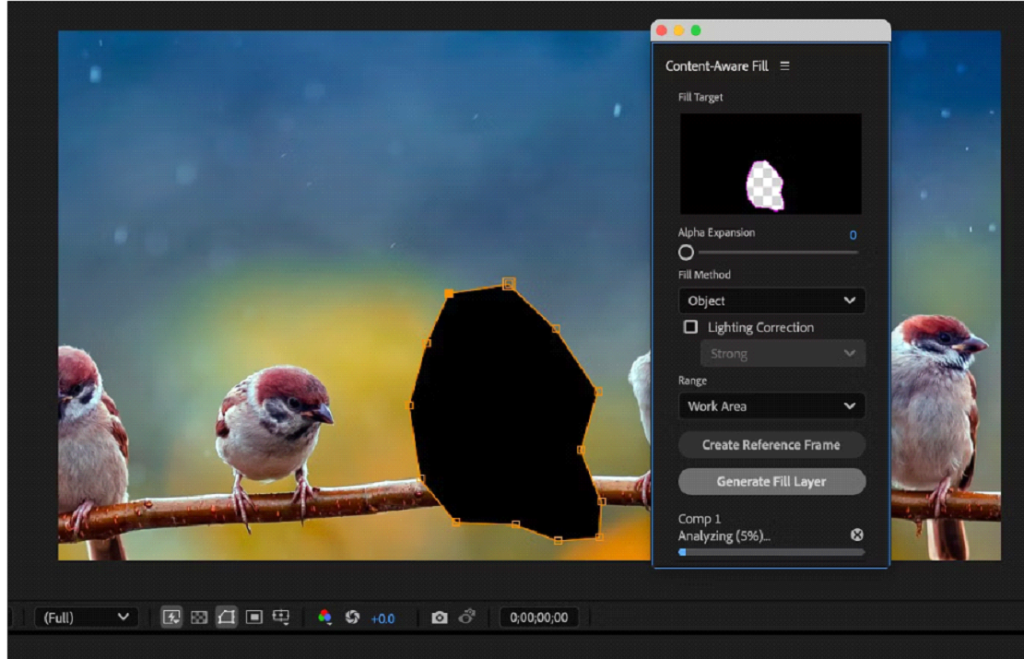
Task: Open the Range Work Area dropdown
Action: click(x=772, y=406)
